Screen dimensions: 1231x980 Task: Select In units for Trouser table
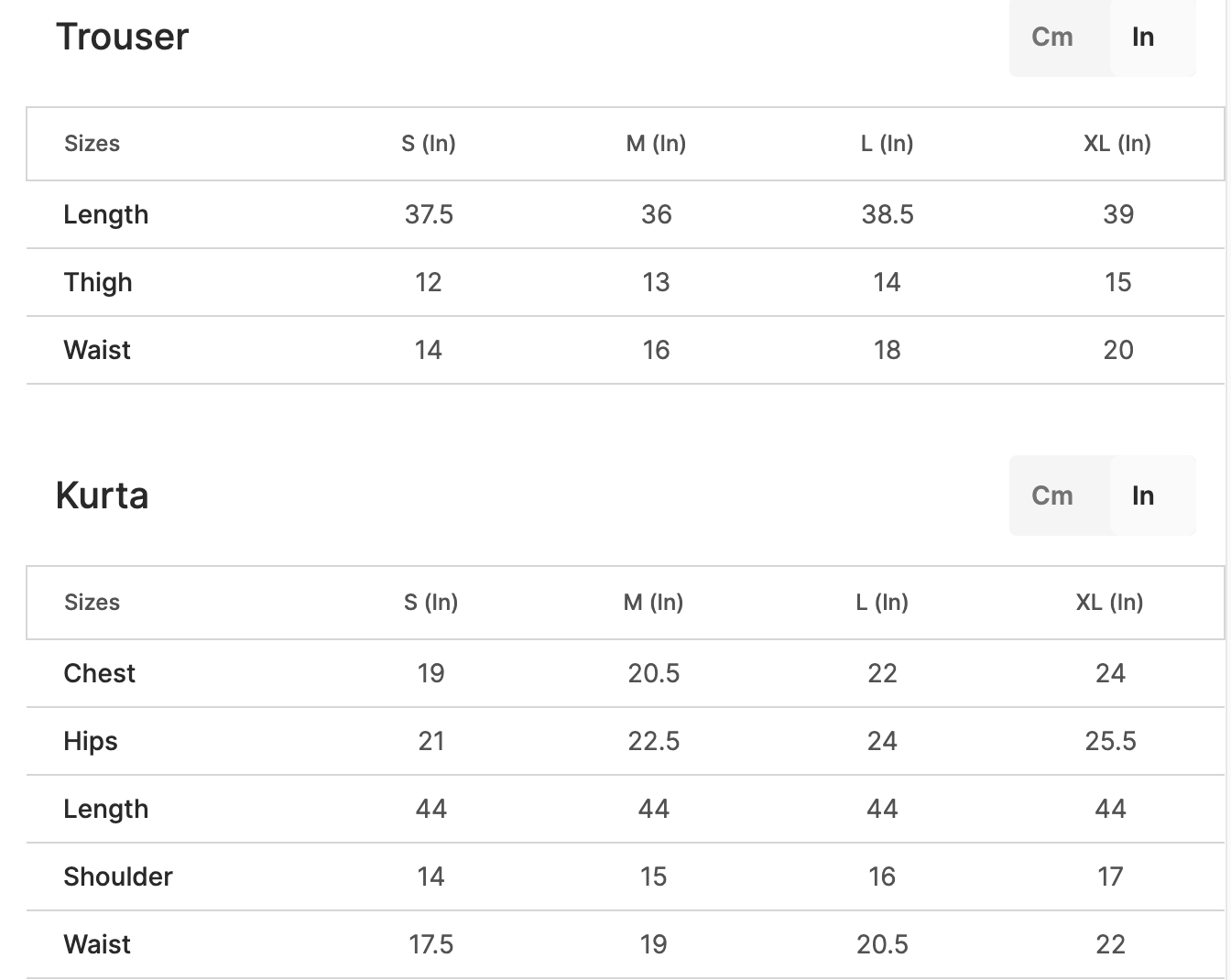(1142, 38)
